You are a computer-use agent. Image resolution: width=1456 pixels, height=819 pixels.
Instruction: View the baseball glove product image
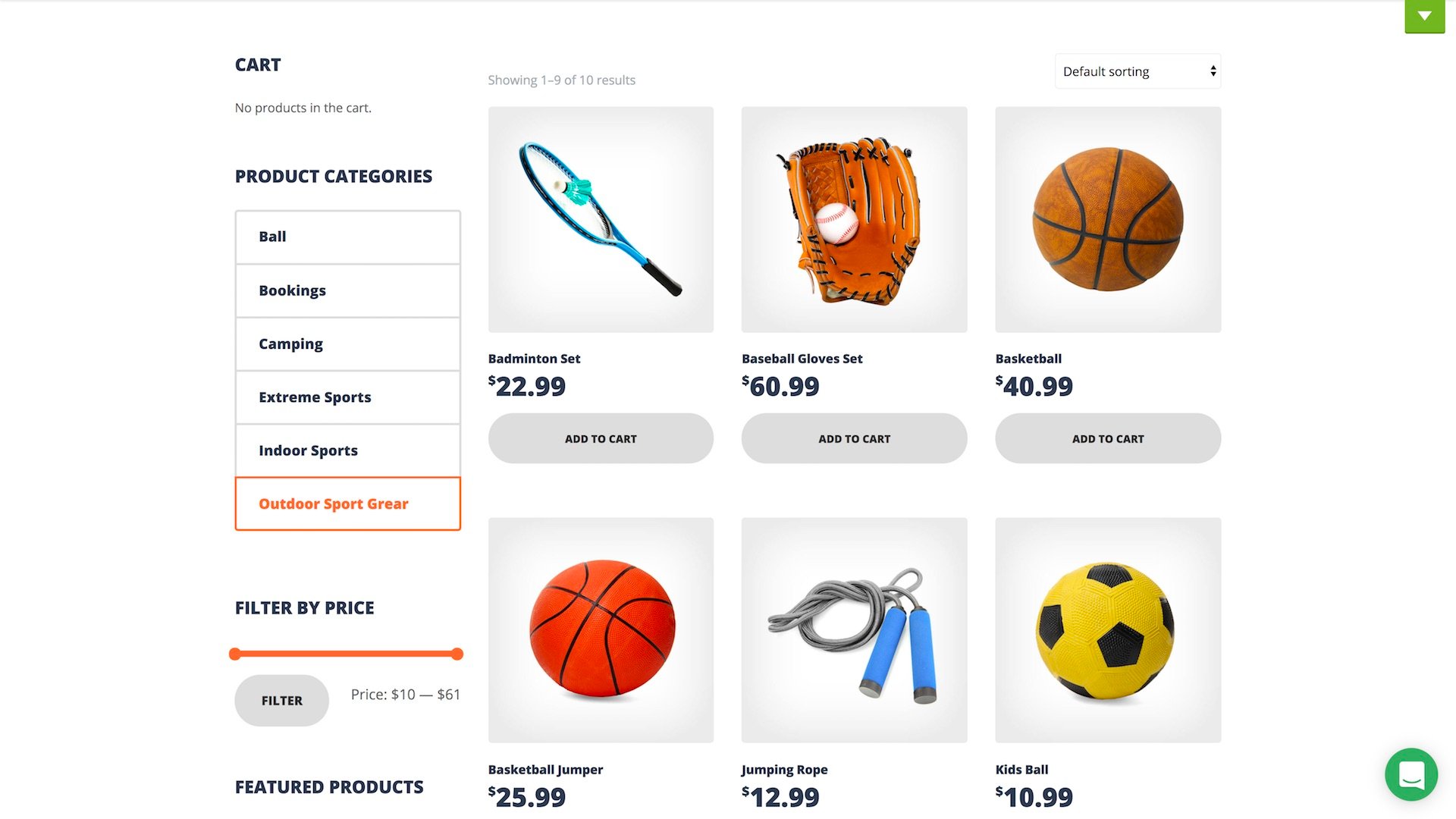(x=854, y=219)
